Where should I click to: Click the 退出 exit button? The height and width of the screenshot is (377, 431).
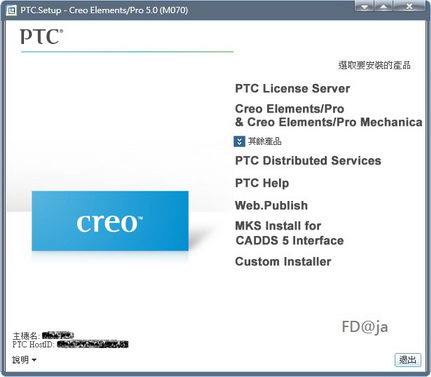pyautogui.click(x=408, y=360)
